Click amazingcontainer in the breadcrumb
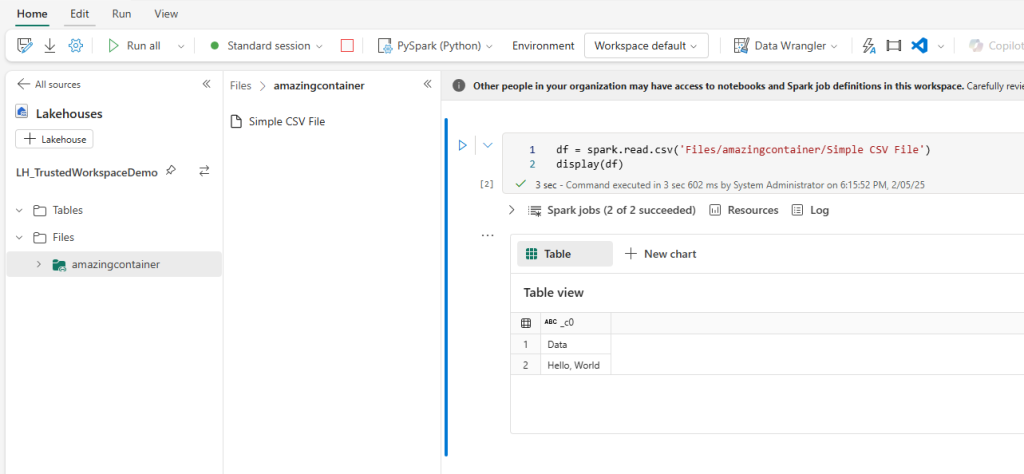 click(319, 86)
